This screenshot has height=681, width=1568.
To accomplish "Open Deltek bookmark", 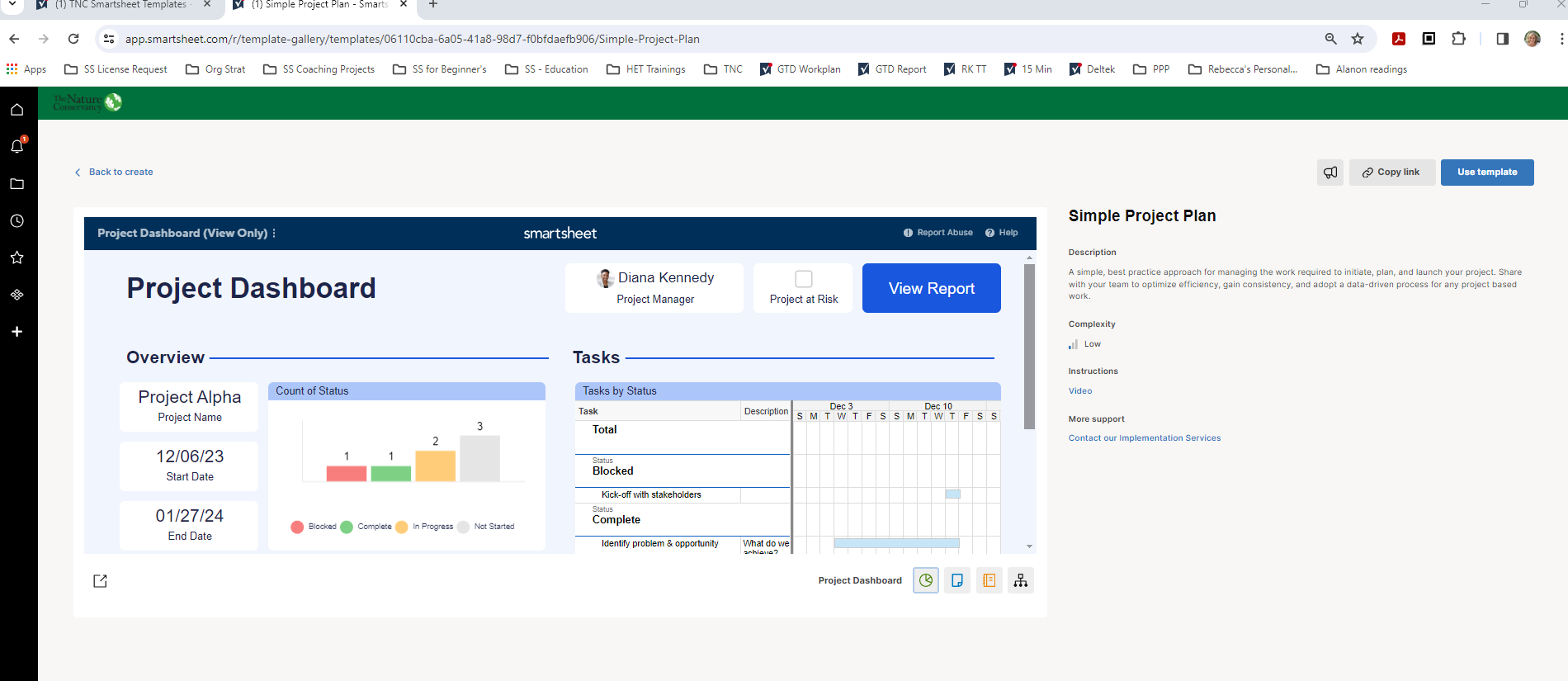I will pos(1092,69).
